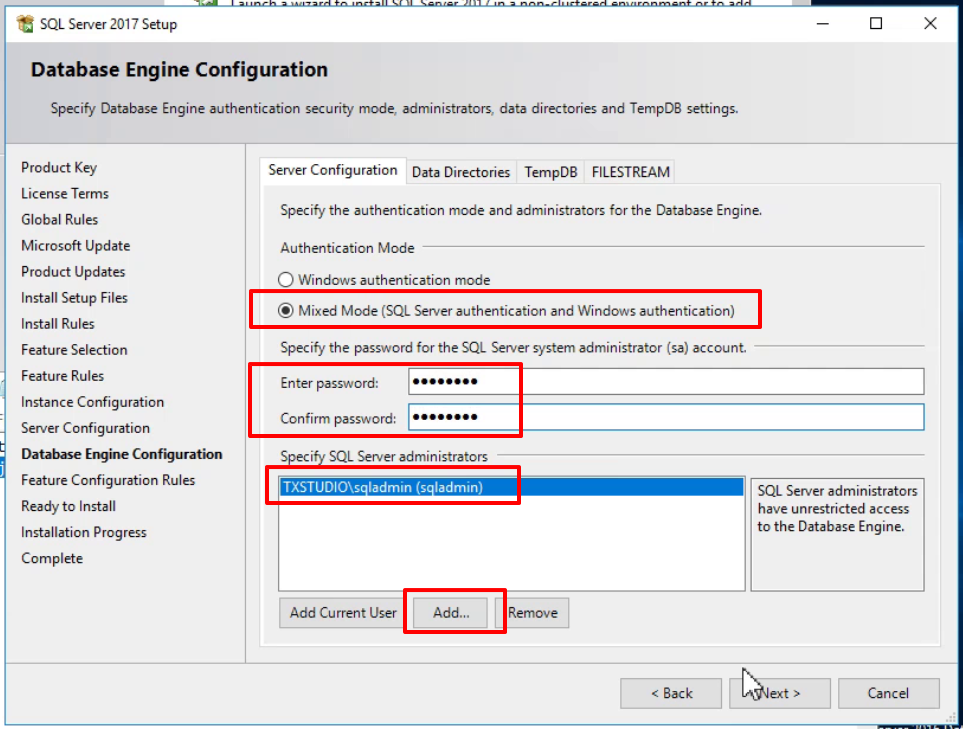Select Windows authentication mode radio button
The width and height of the screenshot is (963, 729).
click(x=286, y=280)
